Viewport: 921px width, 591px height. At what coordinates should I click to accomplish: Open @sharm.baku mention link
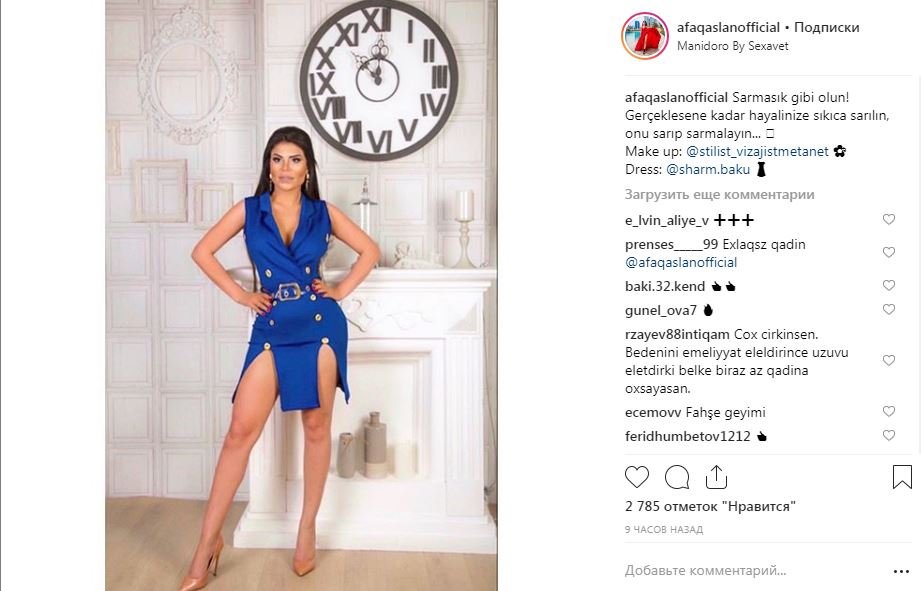708,170
